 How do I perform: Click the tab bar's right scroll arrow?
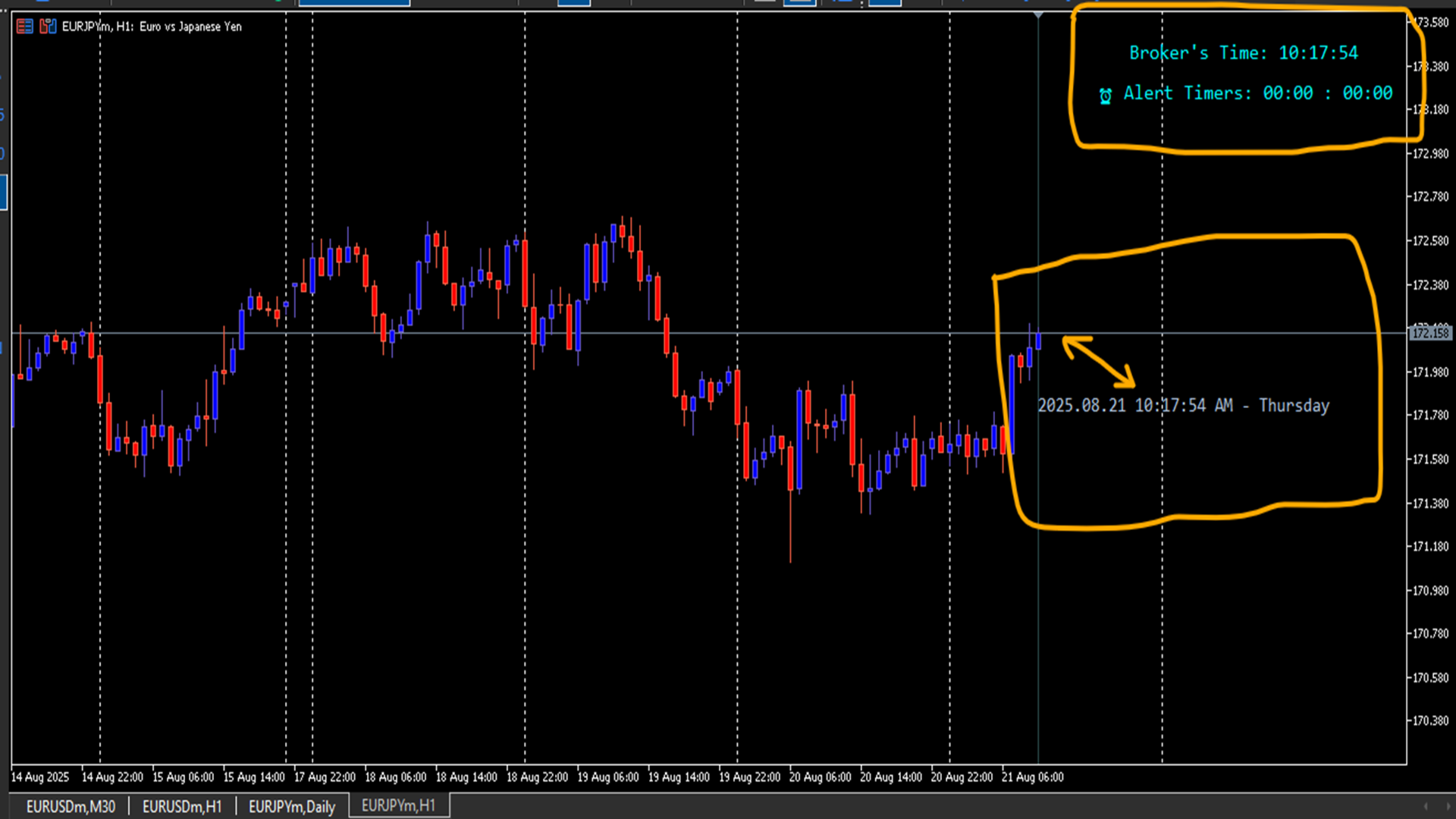click(1447, 806)
